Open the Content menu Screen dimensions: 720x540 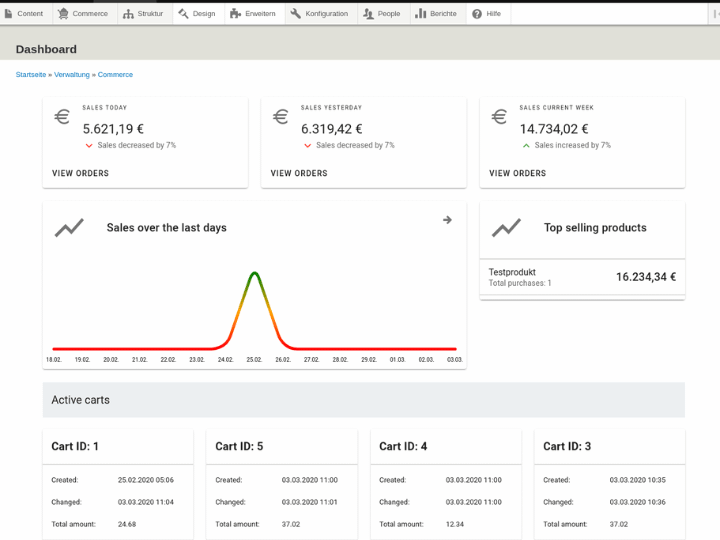point(24,14)
